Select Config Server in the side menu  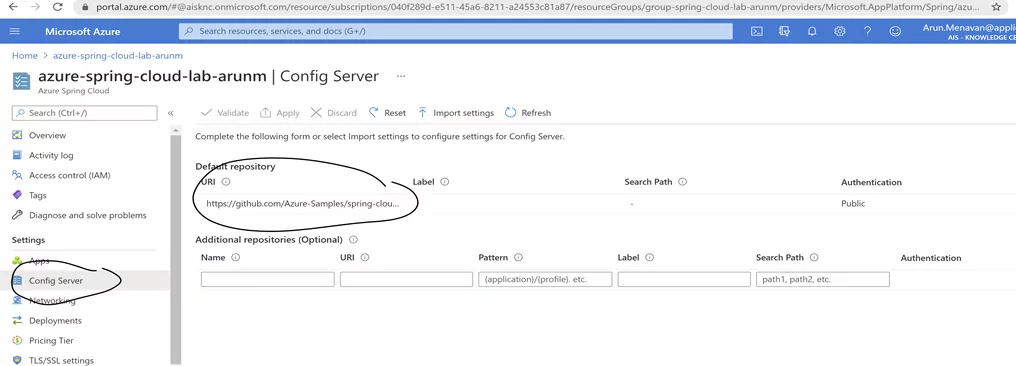pos(56,280)
